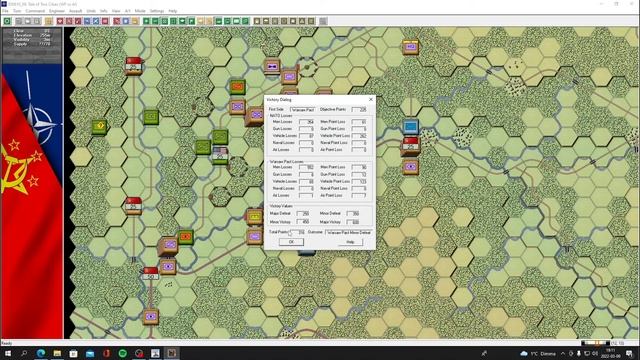
Task: Click the green flag toolbar icon
Action: coord(191,21)
